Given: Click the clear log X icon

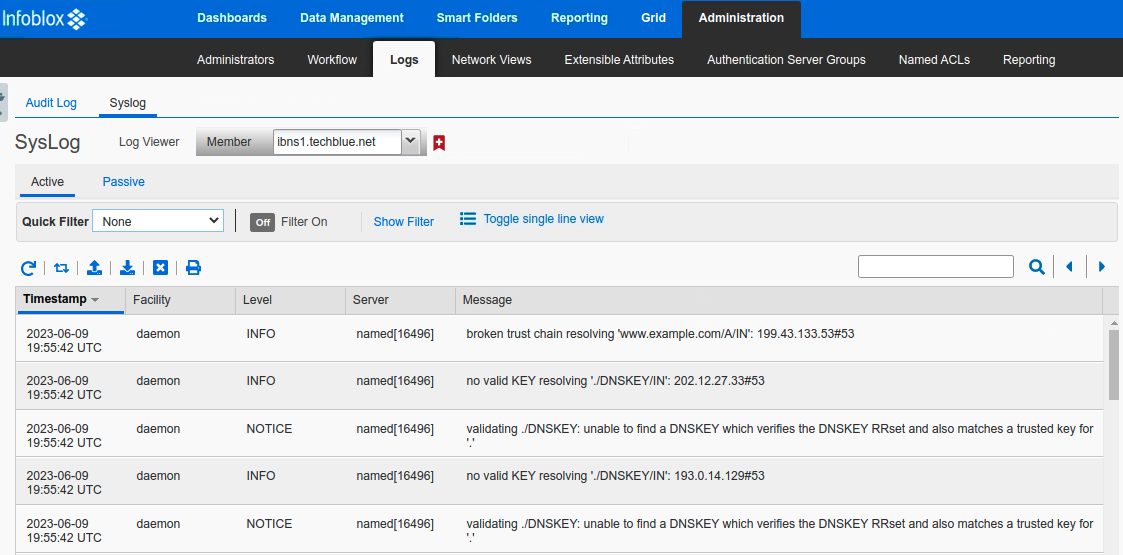Looking at the screenshot, I should click(160, 267).
